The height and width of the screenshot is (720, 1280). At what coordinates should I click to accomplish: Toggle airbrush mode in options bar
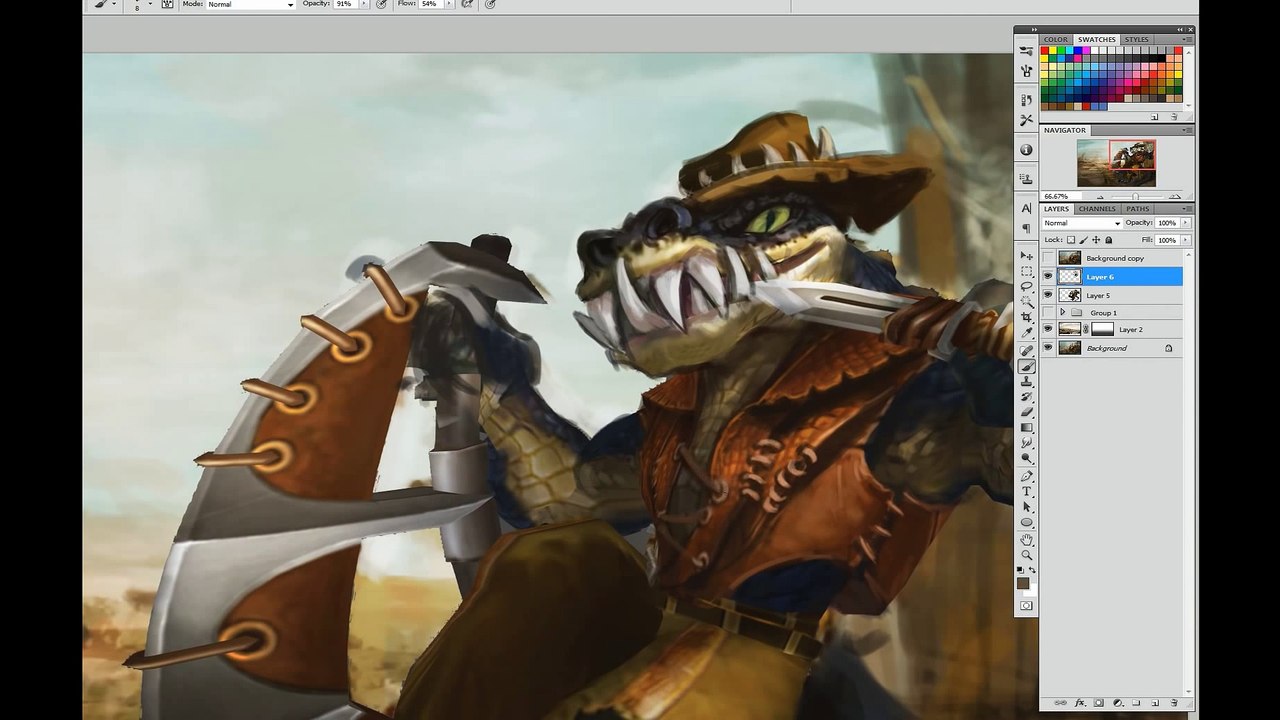pos(467,4)
